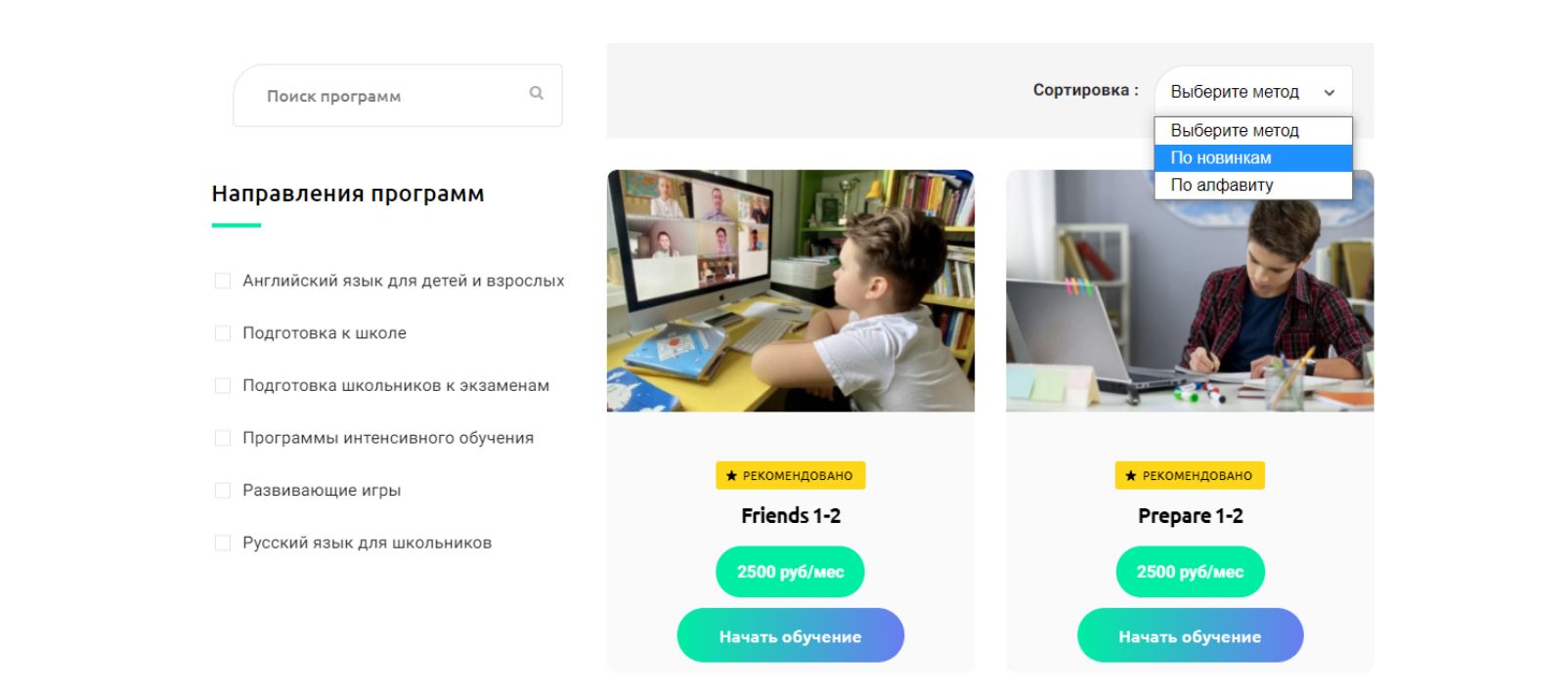Click the star icon on Friends 1-2 badge
1568x698 pixels.
[x=731, y=476]
